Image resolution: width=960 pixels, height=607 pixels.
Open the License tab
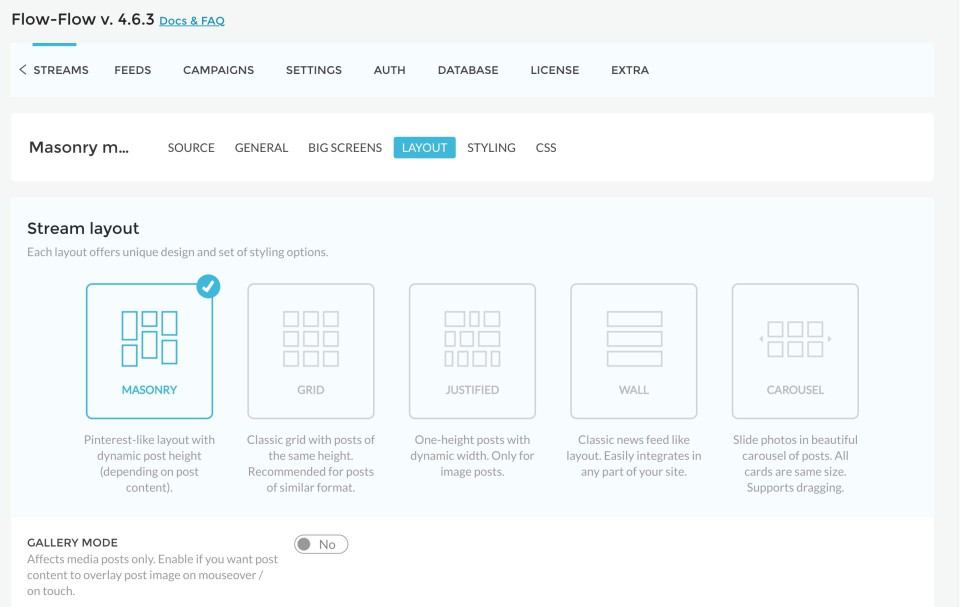click(554, 70)
